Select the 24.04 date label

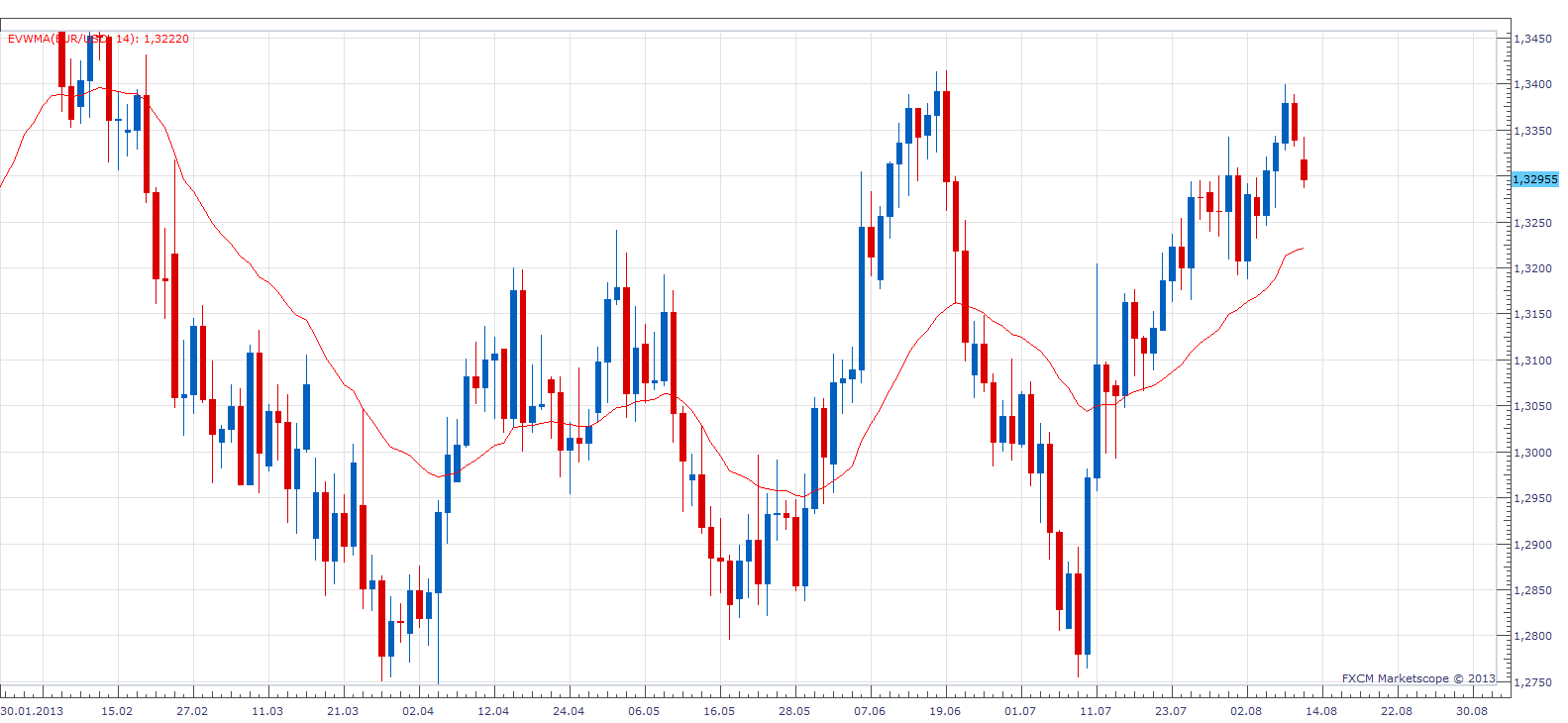click(x=569, y=711)
